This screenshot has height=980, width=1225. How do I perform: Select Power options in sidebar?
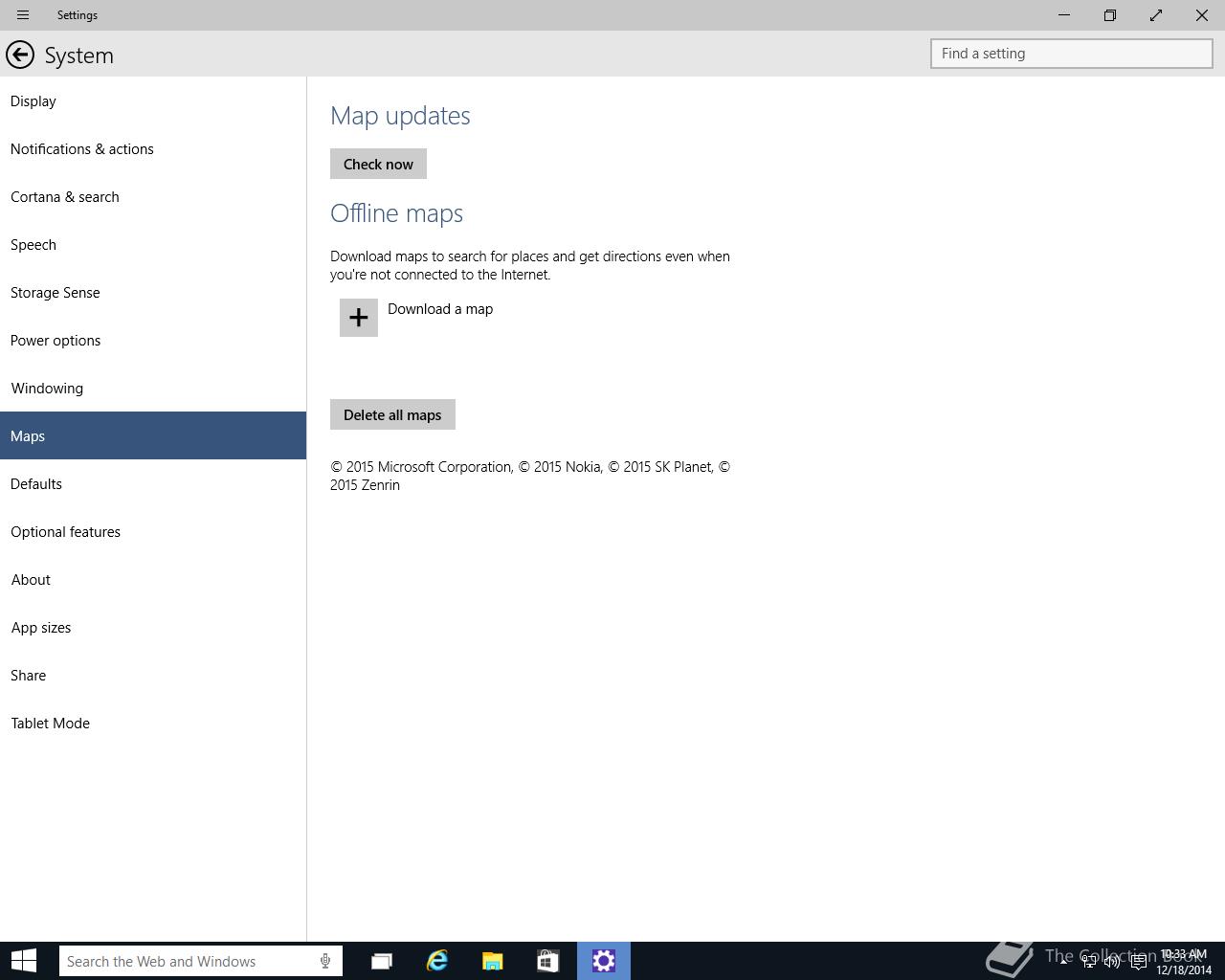pyautogui.click(x=153, y=340)
